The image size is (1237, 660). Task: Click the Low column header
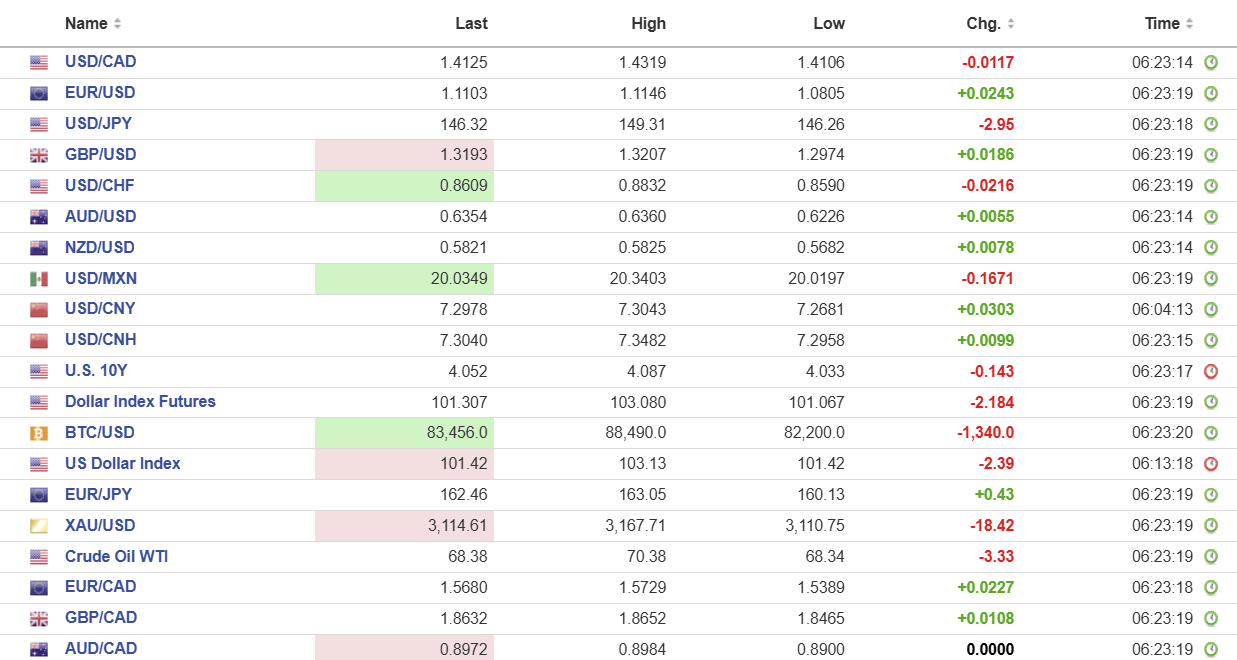tap(828, 23)
